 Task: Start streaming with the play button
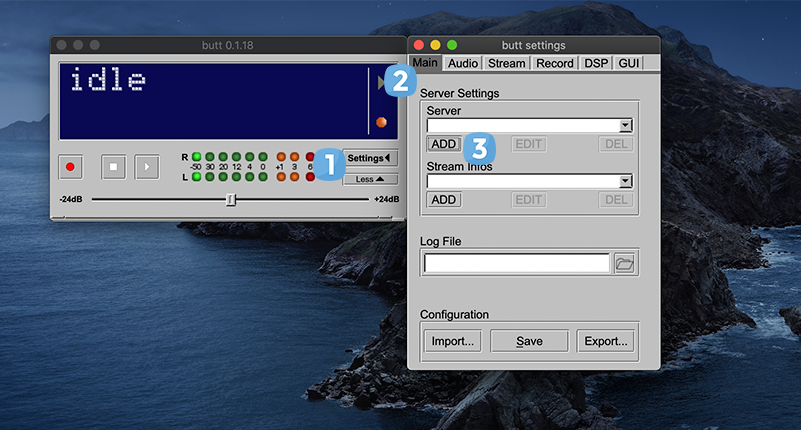coord(147,167)
